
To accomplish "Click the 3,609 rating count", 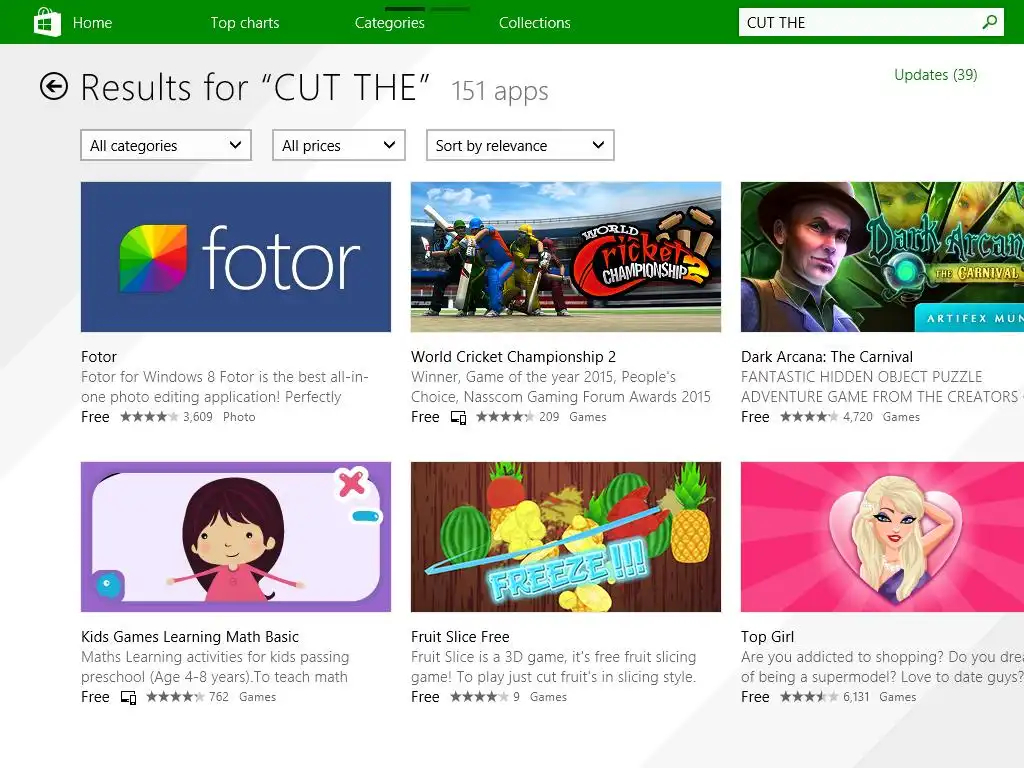I will pyautogui.click(x=198, y=417).
